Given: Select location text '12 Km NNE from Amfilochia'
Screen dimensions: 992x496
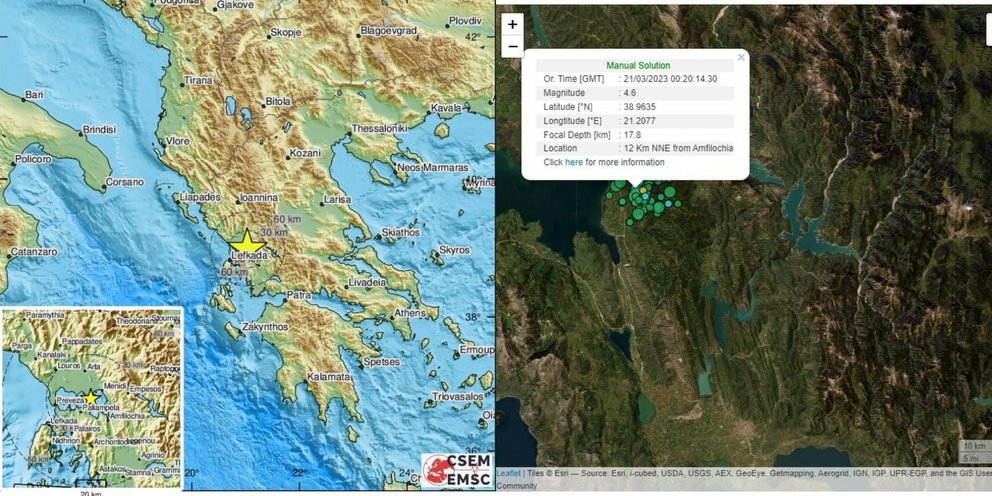Looking at the screenshot, I should click(678, 149).
